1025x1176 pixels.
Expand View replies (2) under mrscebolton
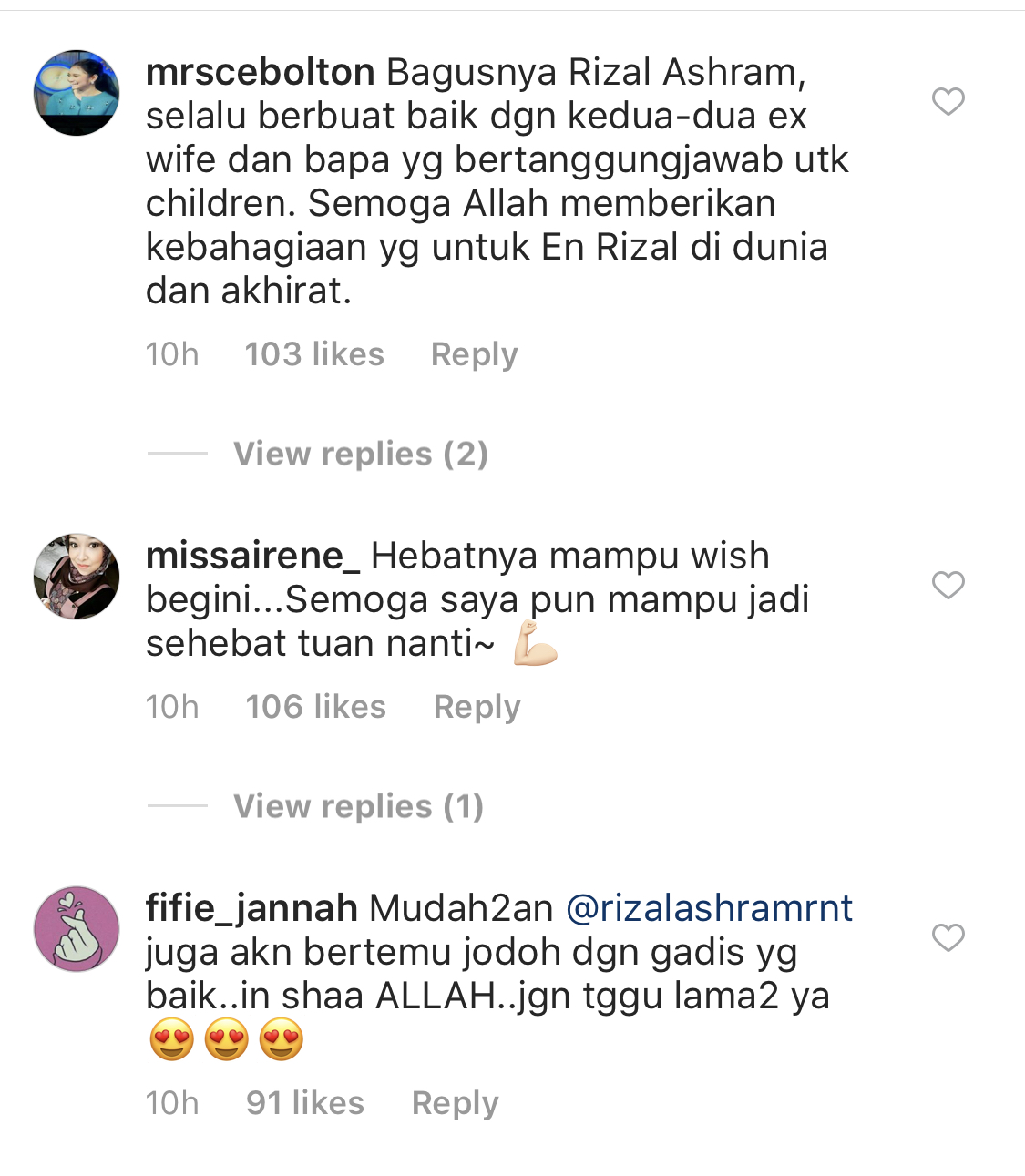[361, 454]
